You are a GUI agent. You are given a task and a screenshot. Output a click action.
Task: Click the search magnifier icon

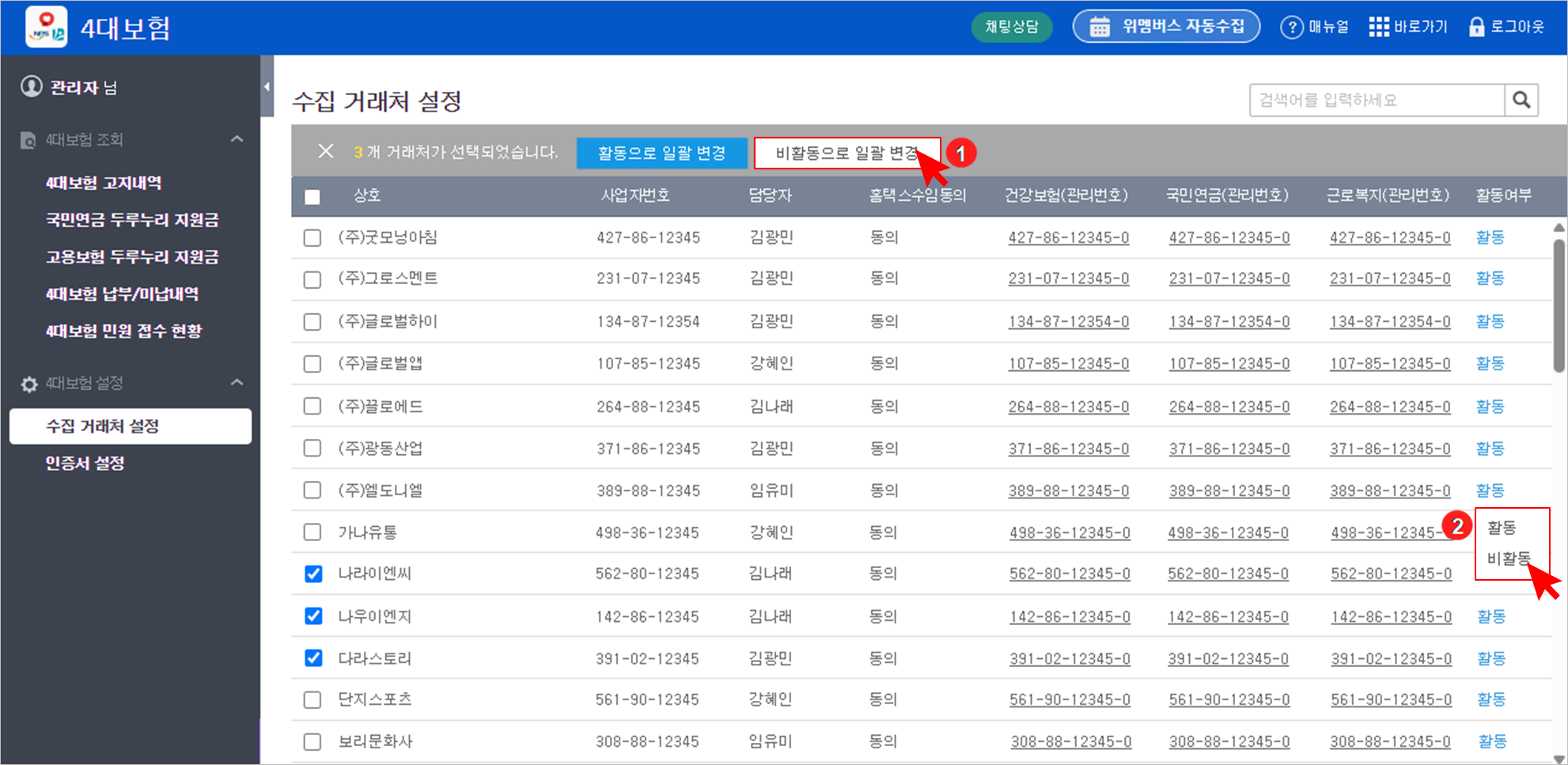[1521, 100]
